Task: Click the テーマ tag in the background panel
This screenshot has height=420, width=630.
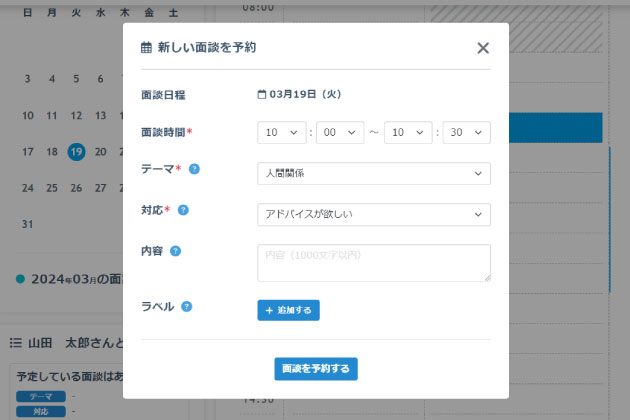Action: coord(41,396)
